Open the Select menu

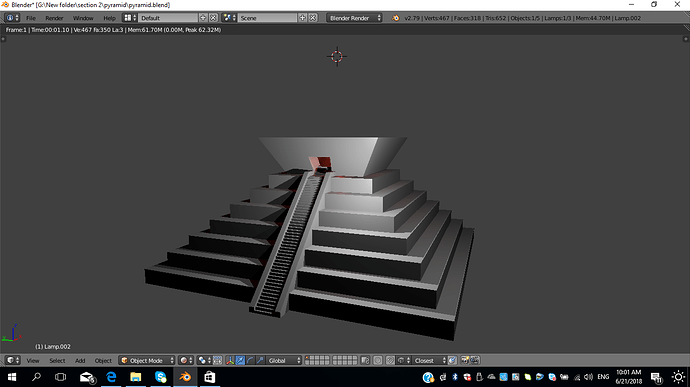click(57, 361)
